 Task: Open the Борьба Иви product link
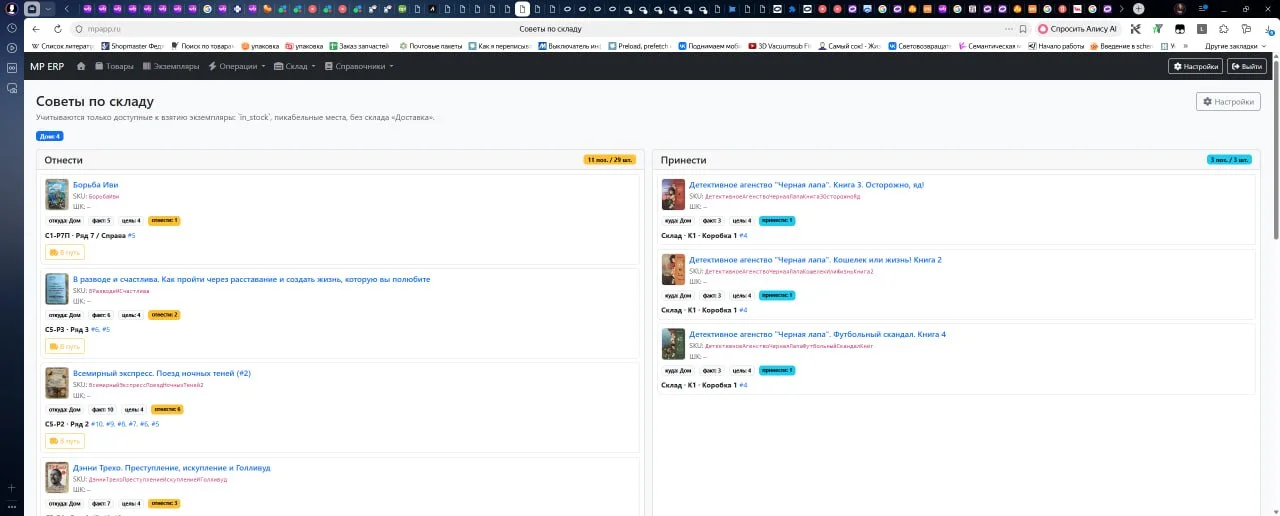[x=95, y=185]
